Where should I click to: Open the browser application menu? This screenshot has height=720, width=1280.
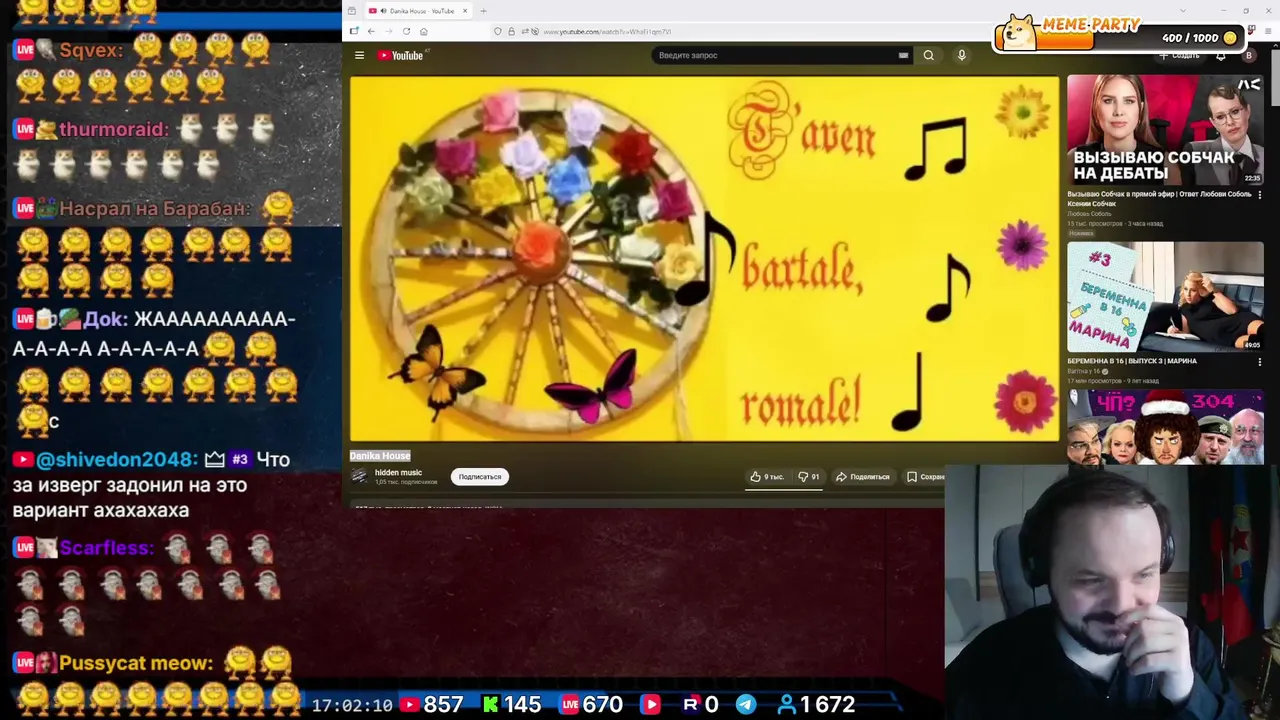point(1268,32)
